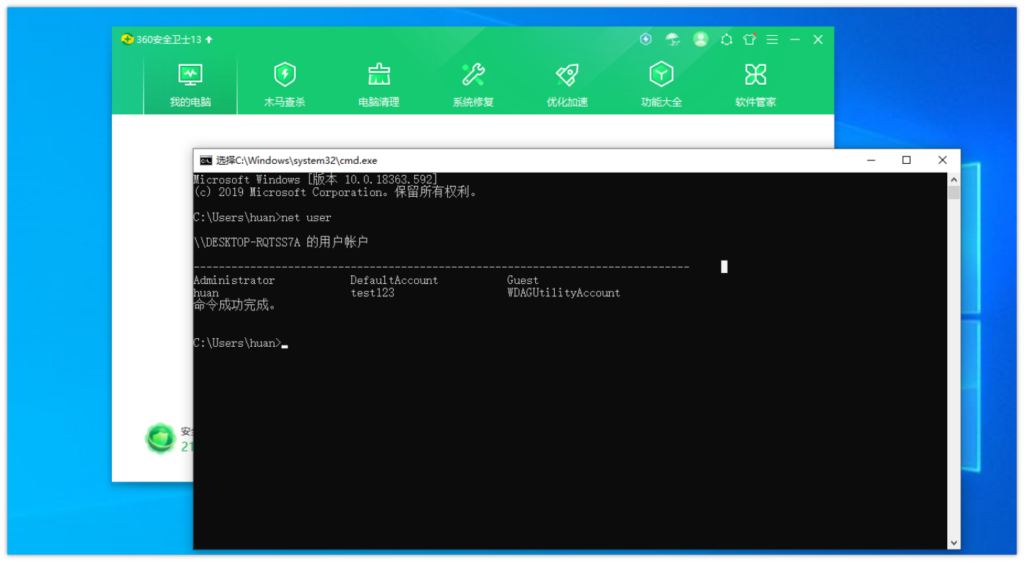Close the cmd.exe console window

[942, 160]
